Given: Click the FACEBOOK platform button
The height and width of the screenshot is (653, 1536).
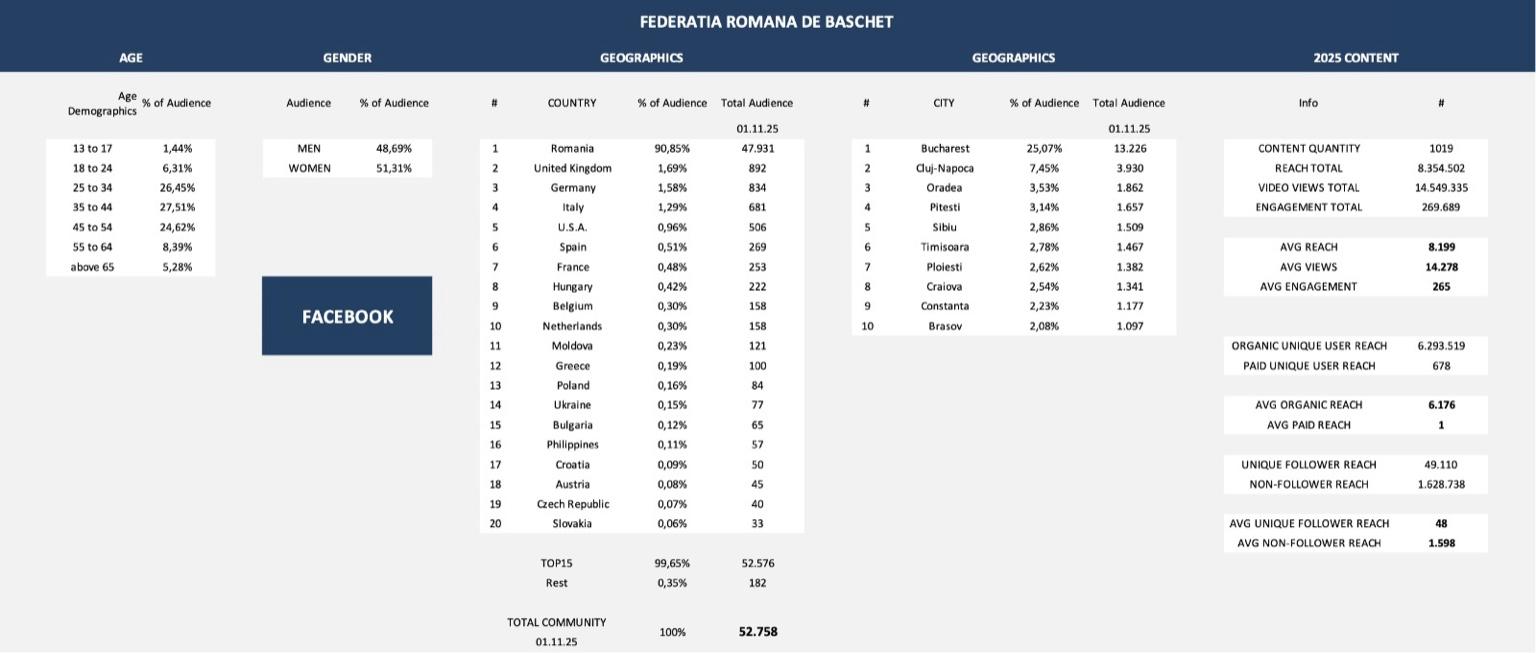Looking at the screenshot, I should coord(347,316).
